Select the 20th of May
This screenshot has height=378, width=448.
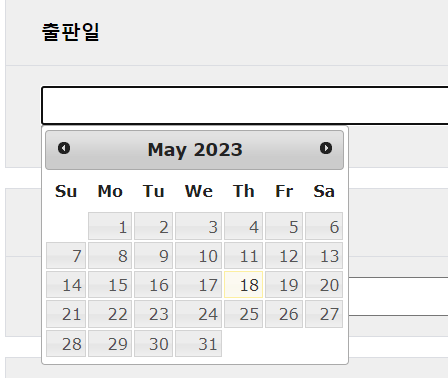[324, 284]
